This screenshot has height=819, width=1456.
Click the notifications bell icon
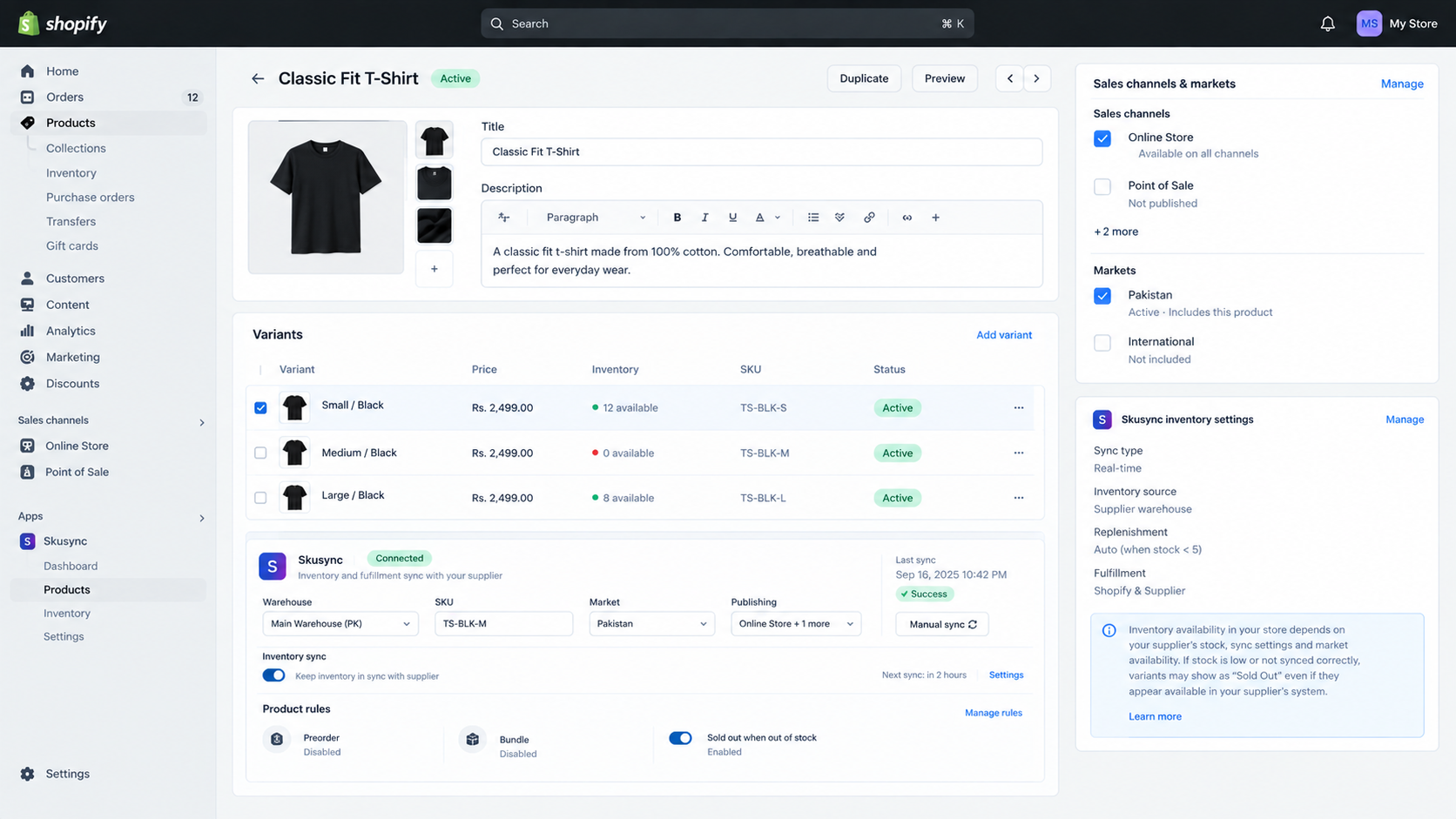pyautogui.click(x=1327, y=23)
